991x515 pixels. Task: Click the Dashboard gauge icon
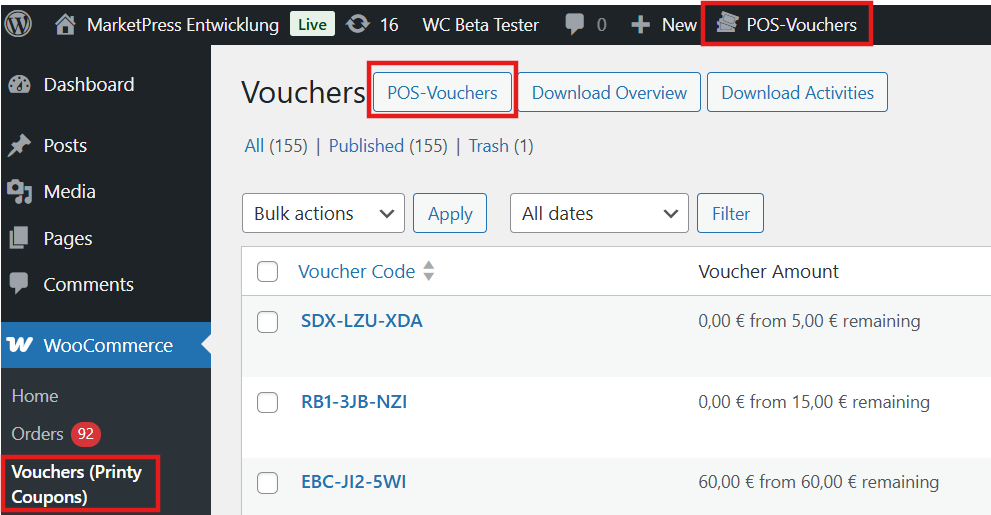point(20,85)
